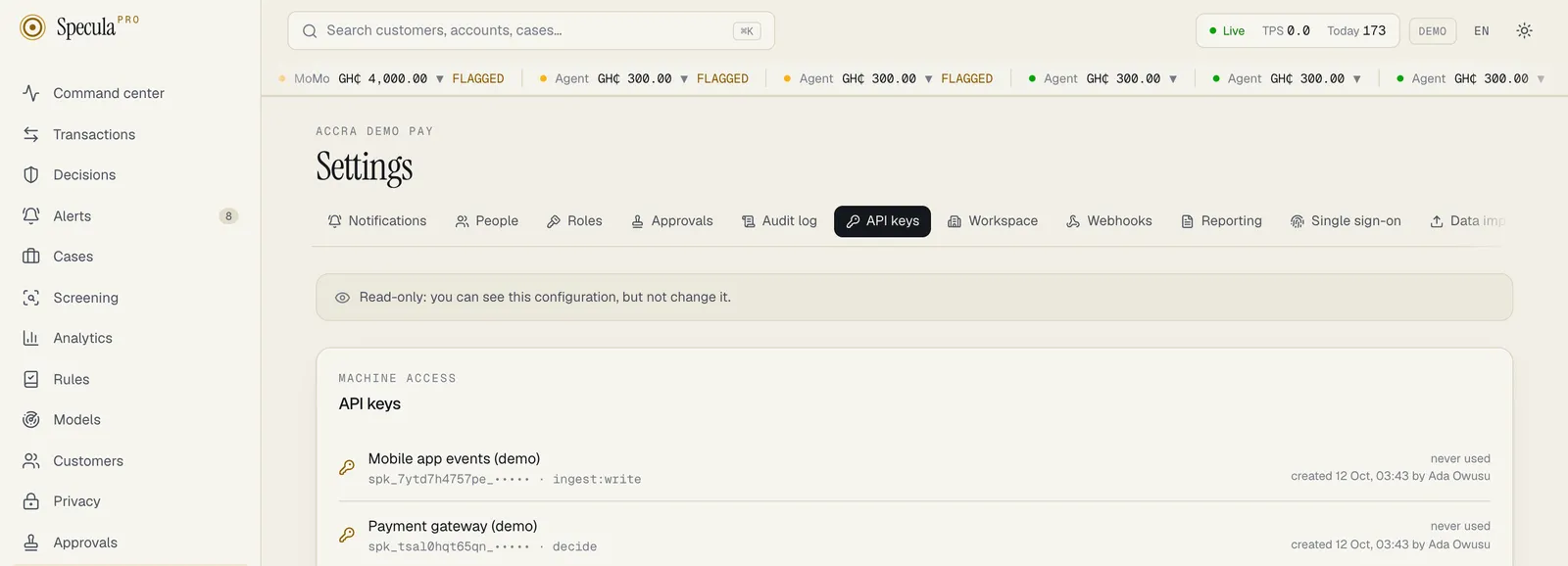Open the Alerts section
Viewport: 1568px width, 566px height.
click(130, 216)
